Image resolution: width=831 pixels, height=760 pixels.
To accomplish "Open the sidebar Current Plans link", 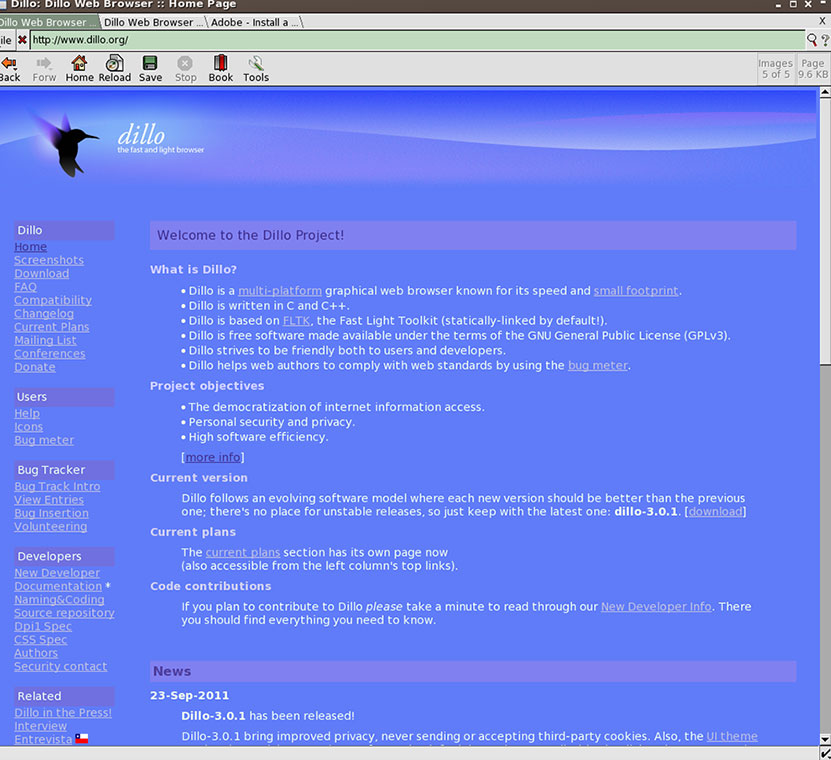I will 51,327.
